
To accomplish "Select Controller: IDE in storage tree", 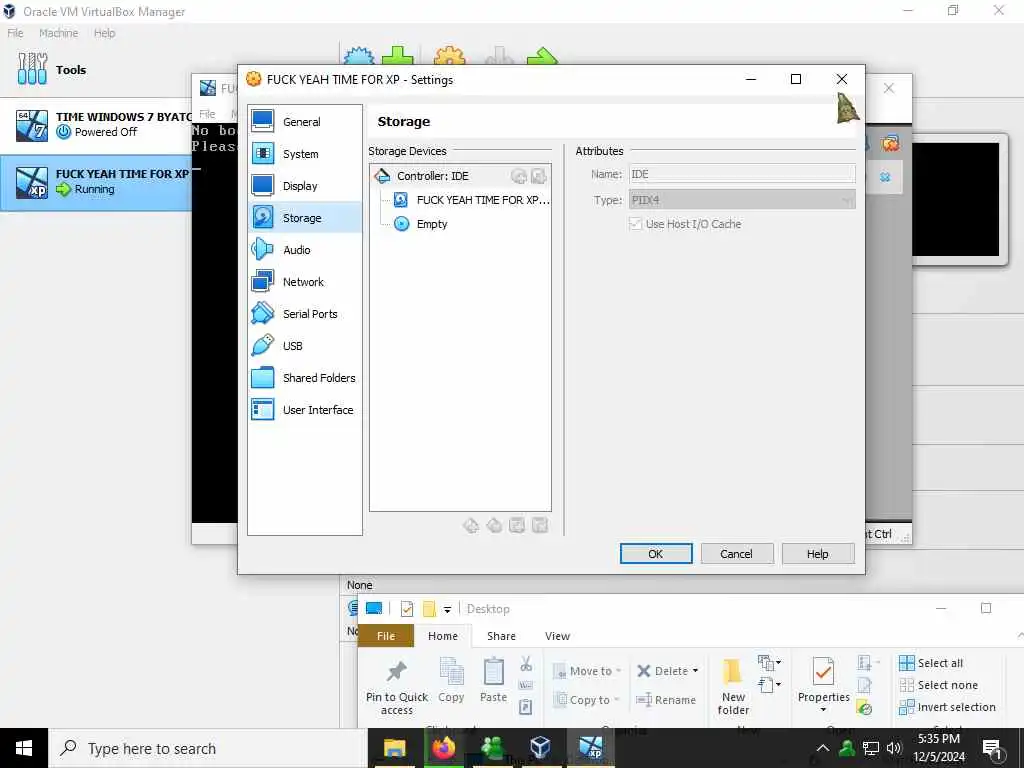I will point(460,176).
